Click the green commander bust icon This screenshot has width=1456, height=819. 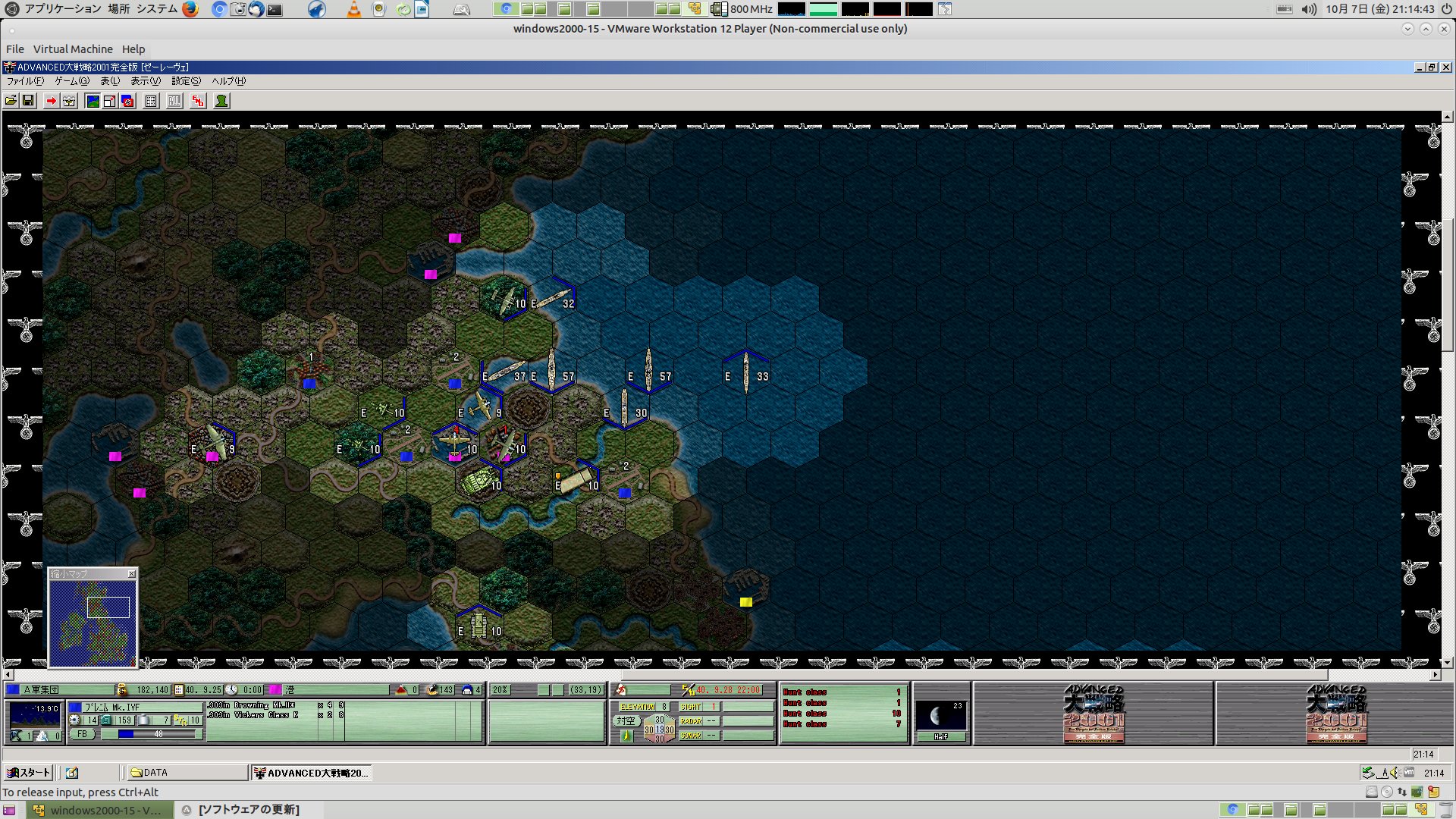(221, 101)
